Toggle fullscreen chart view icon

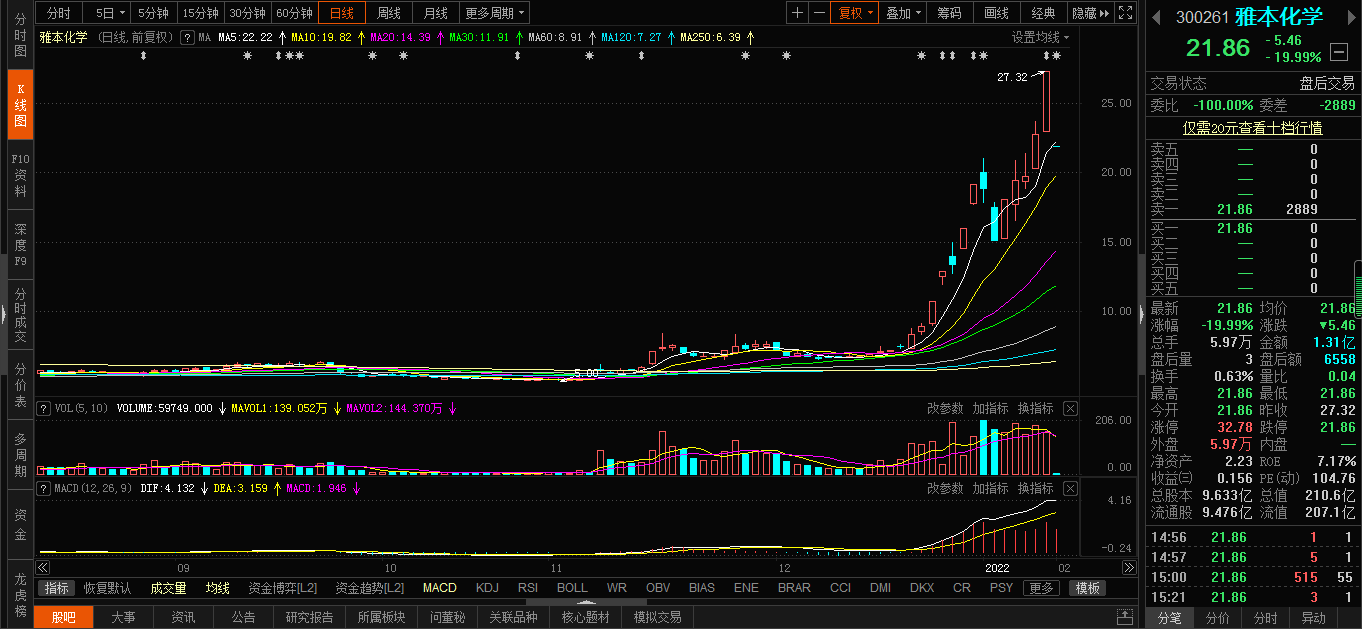coord(1125,13)
